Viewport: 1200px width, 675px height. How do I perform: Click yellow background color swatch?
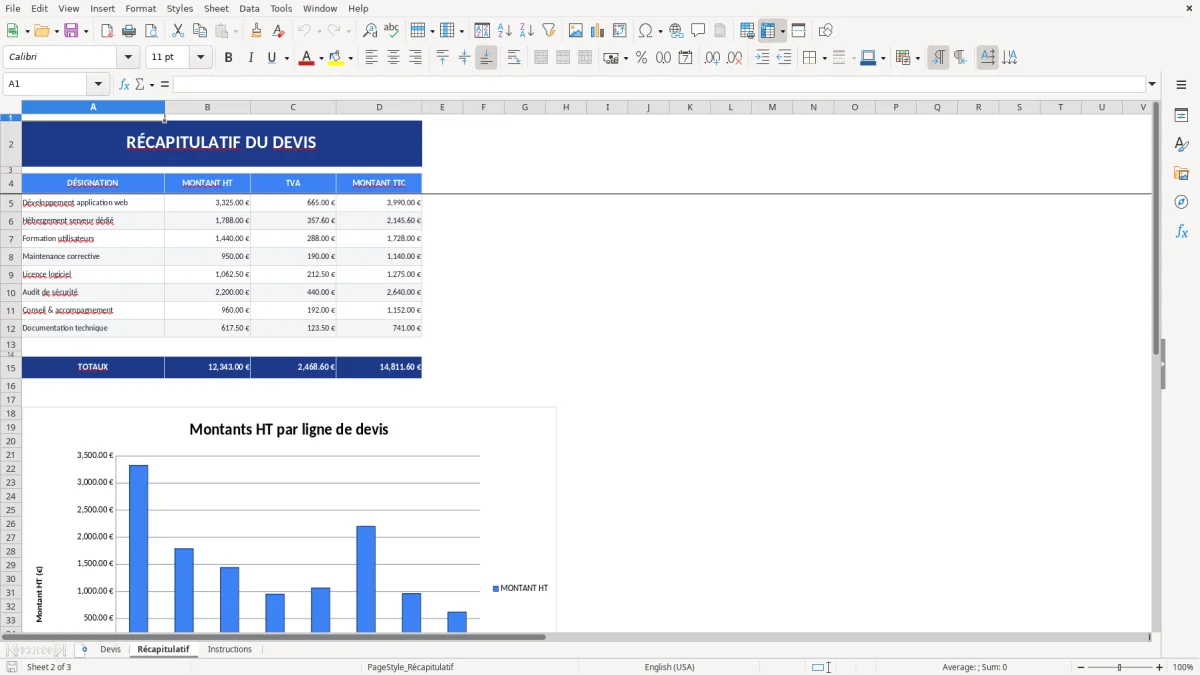(x=335, y=58)
